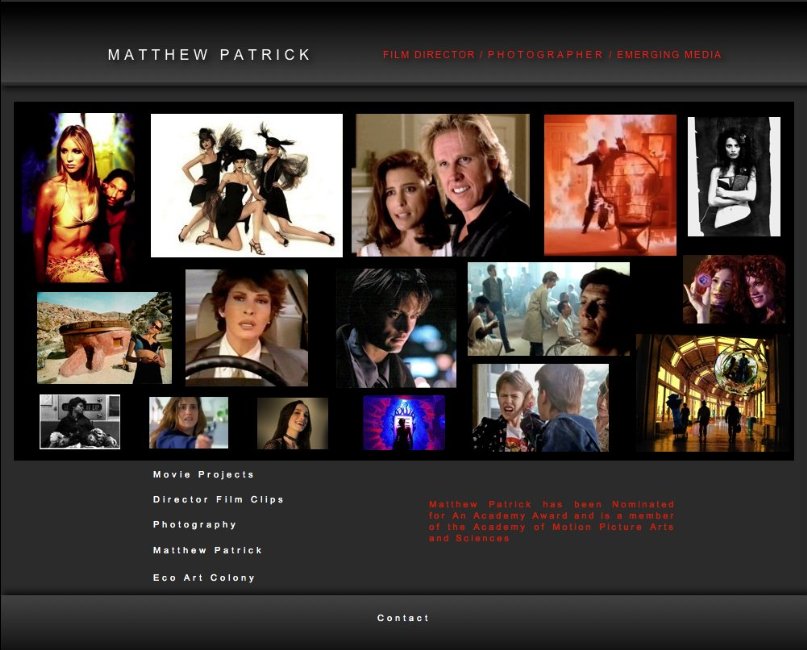Open the three models in black dresses photo

pos(246,185)
